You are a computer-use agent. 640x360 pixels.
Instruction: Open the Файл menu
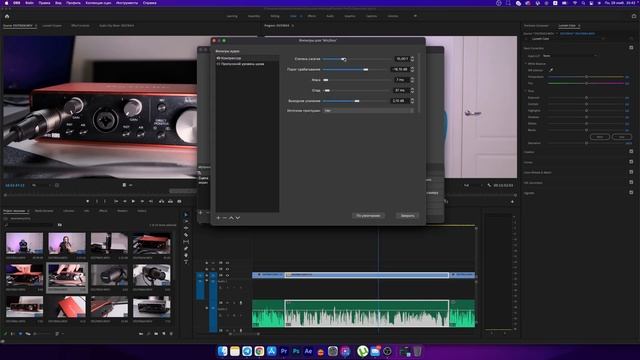click(x=29, y=3)
